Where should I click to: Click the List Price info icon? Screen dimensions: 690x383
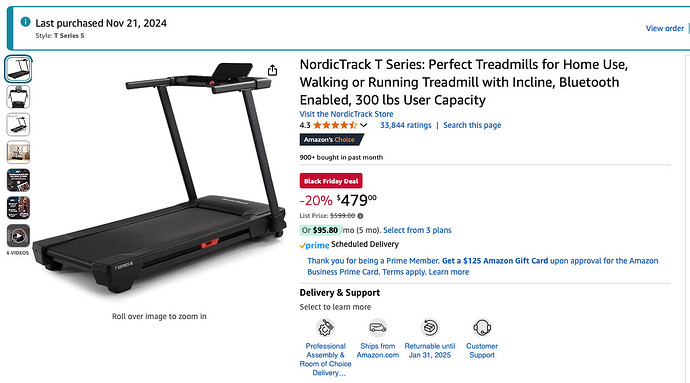(360, 216)
